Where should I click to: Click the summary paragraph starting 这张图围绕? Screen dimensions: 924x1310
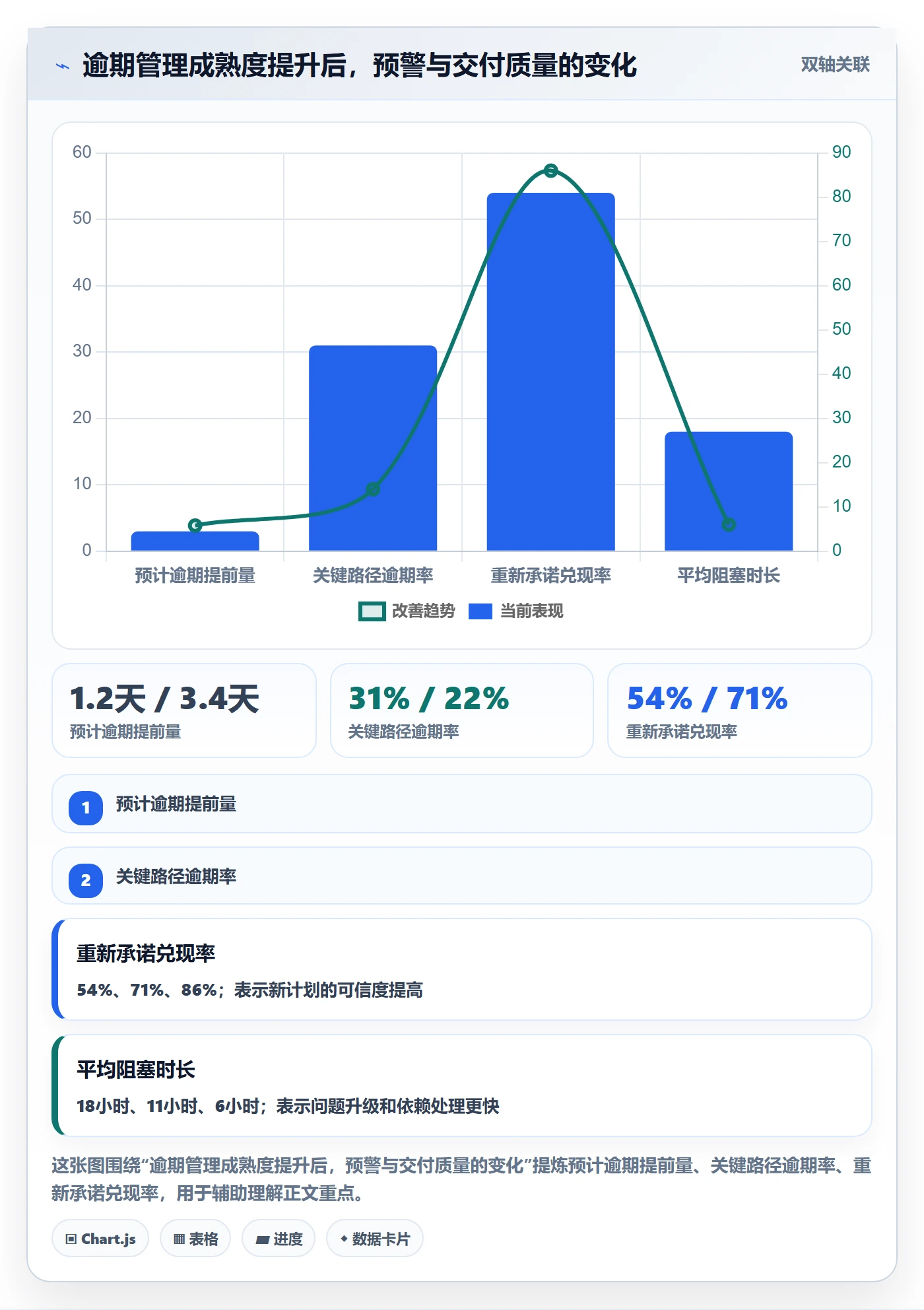(461, 1179)
